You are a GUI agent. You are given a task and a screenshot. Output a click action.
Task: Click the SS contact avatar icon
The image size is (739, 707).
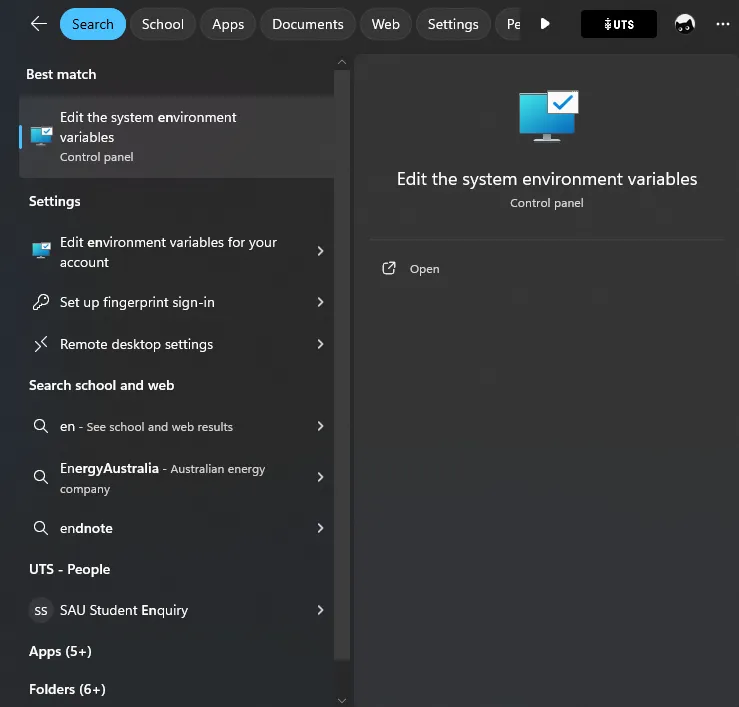(41, 610)
